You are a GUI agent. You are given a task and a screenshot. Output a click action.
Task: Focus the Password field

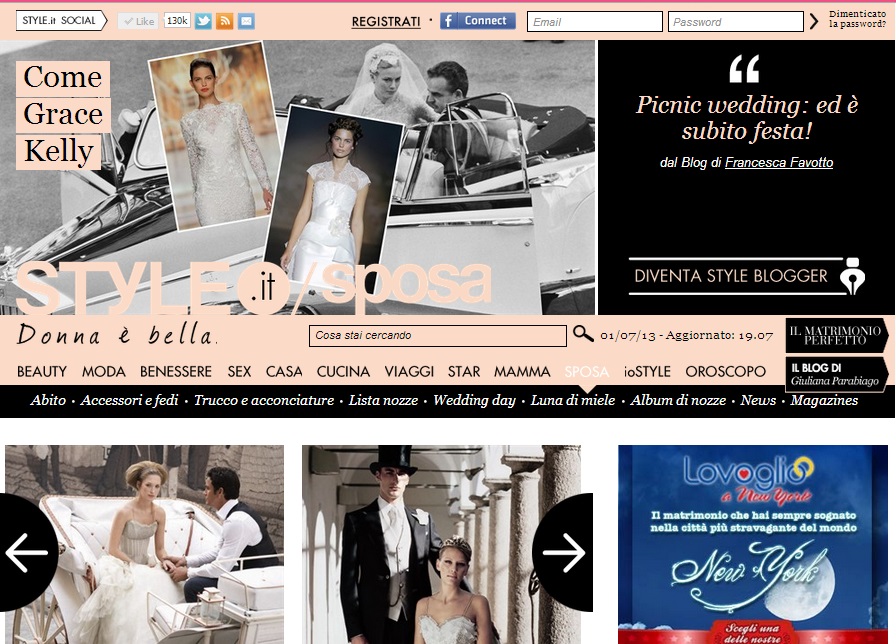[735, 22]
